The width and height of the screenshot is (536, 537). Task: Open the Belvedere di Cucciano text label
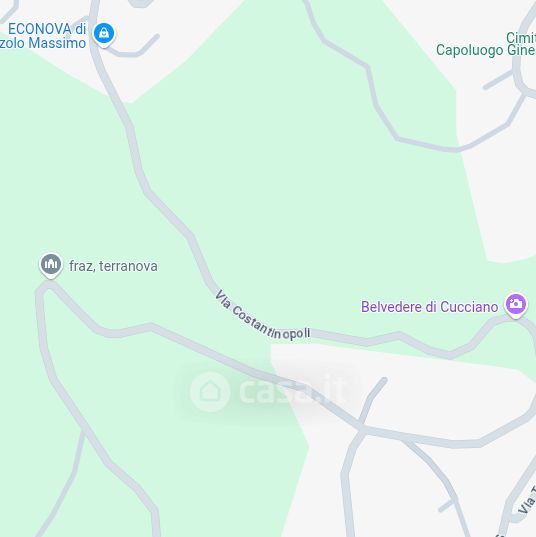(x=429, y=307)
